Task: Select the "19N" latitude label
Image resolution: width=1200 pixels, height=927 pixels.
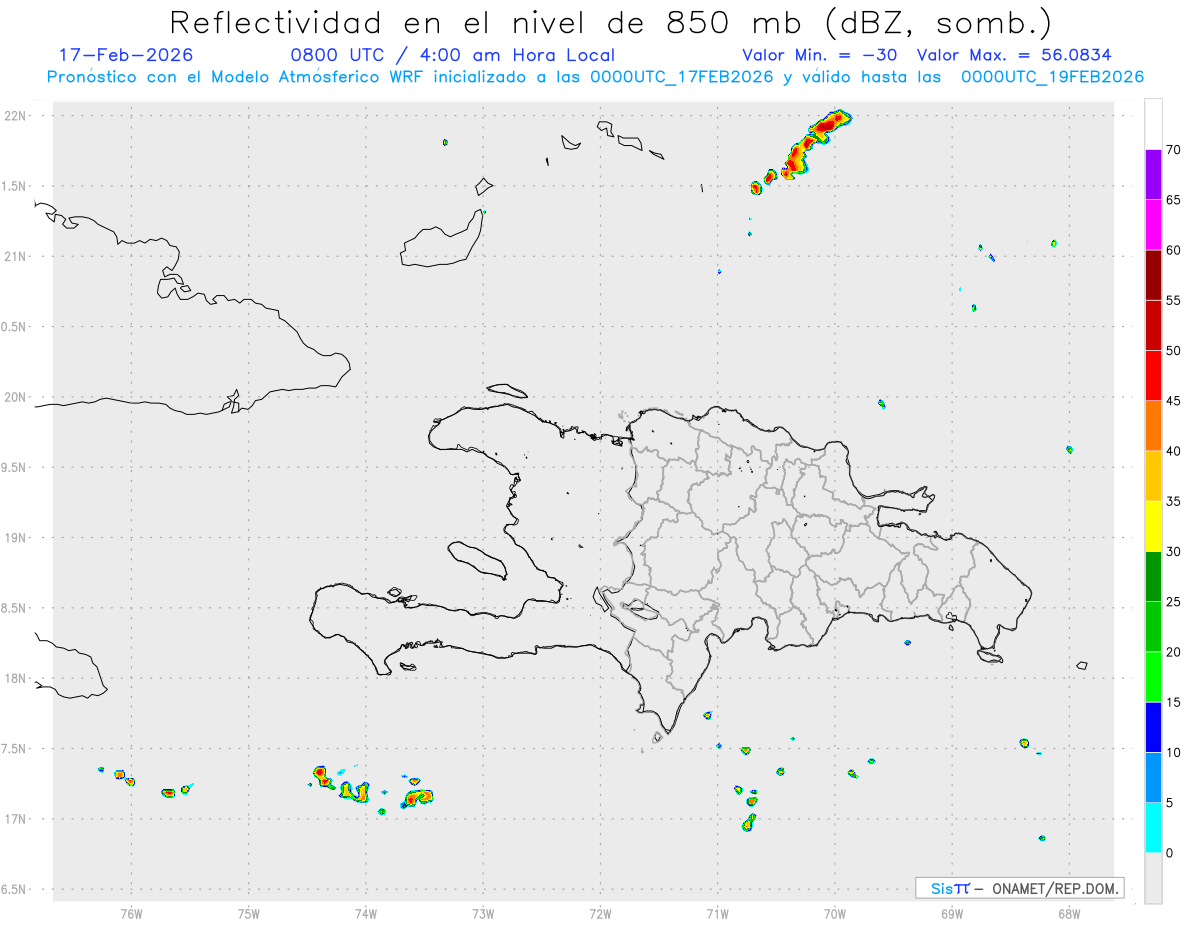Action: point(16,538)
